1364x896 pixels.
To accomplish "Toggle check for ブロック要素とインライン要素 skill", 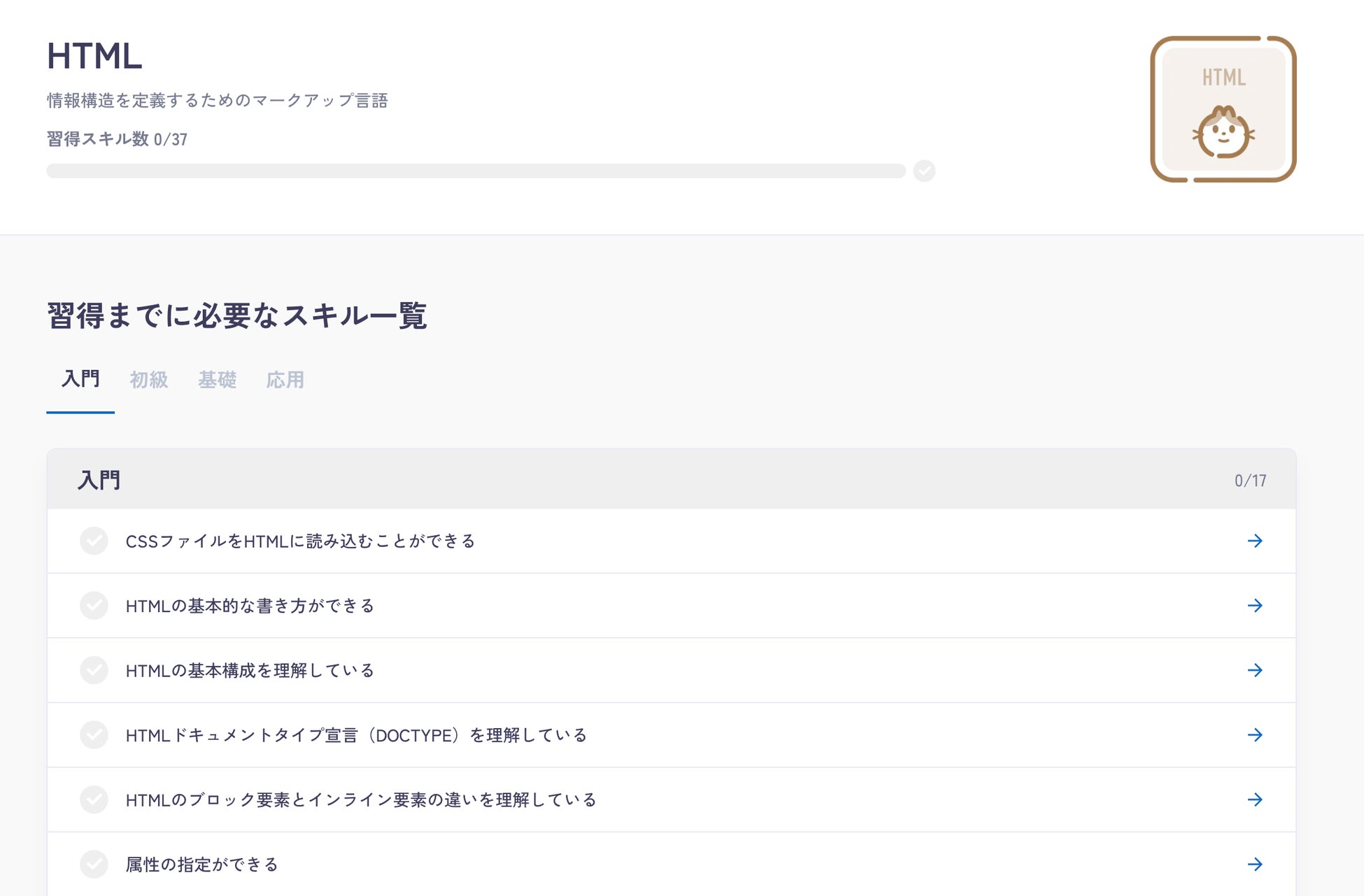I will pyautogui.click(x=94, y=799).
